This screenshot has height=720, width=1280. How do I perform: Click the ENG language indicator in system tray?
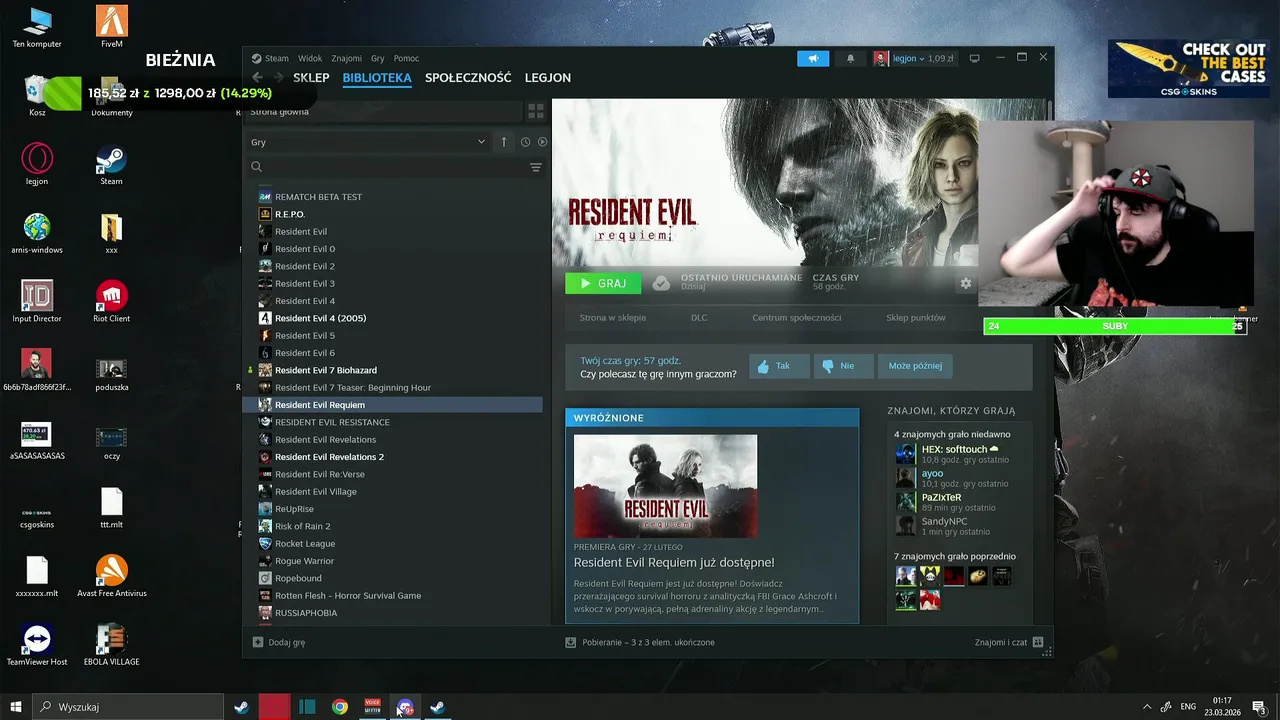point(1188,707)
